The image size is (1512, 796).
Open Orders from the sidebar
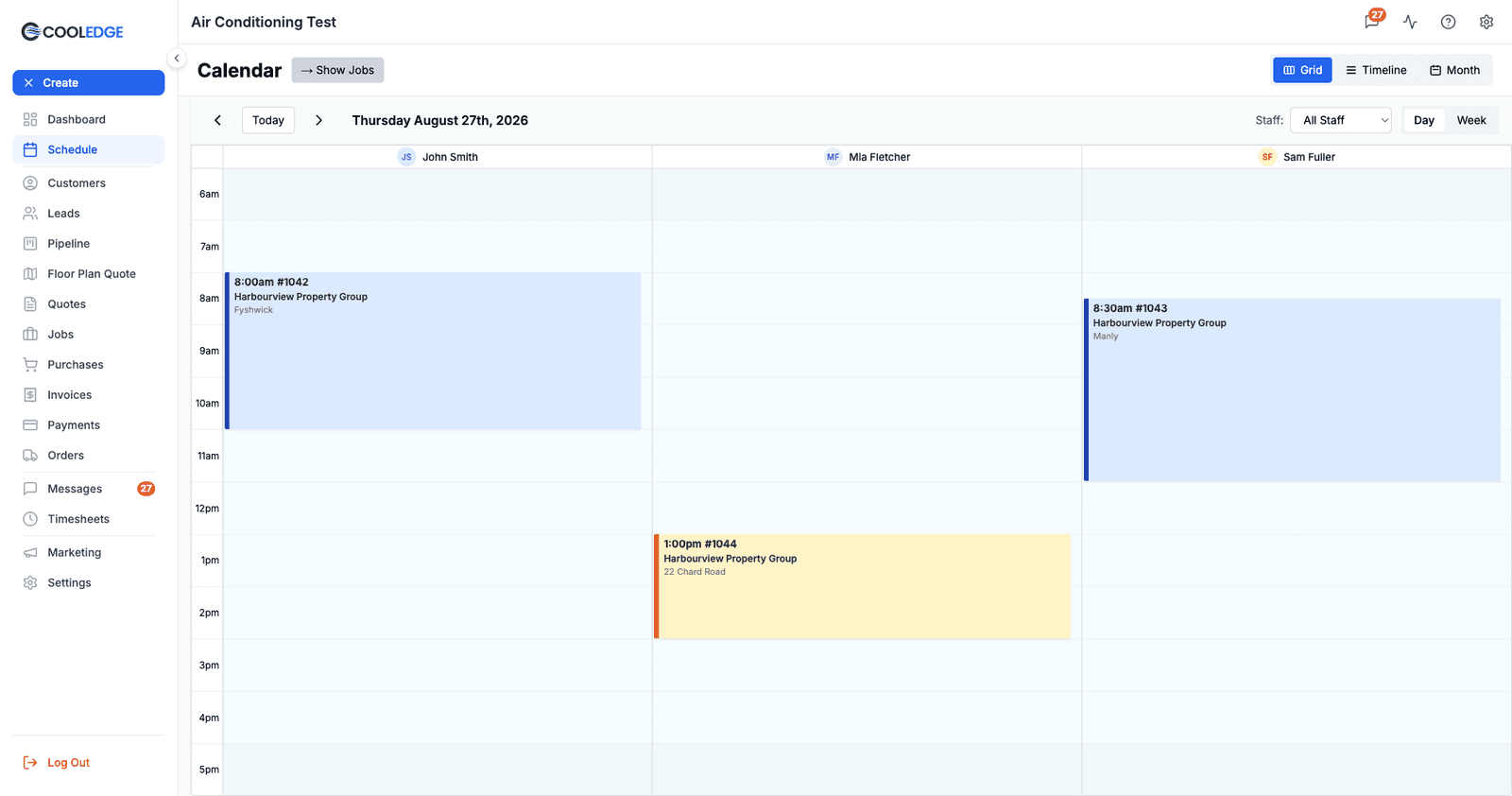click(88, 456)
